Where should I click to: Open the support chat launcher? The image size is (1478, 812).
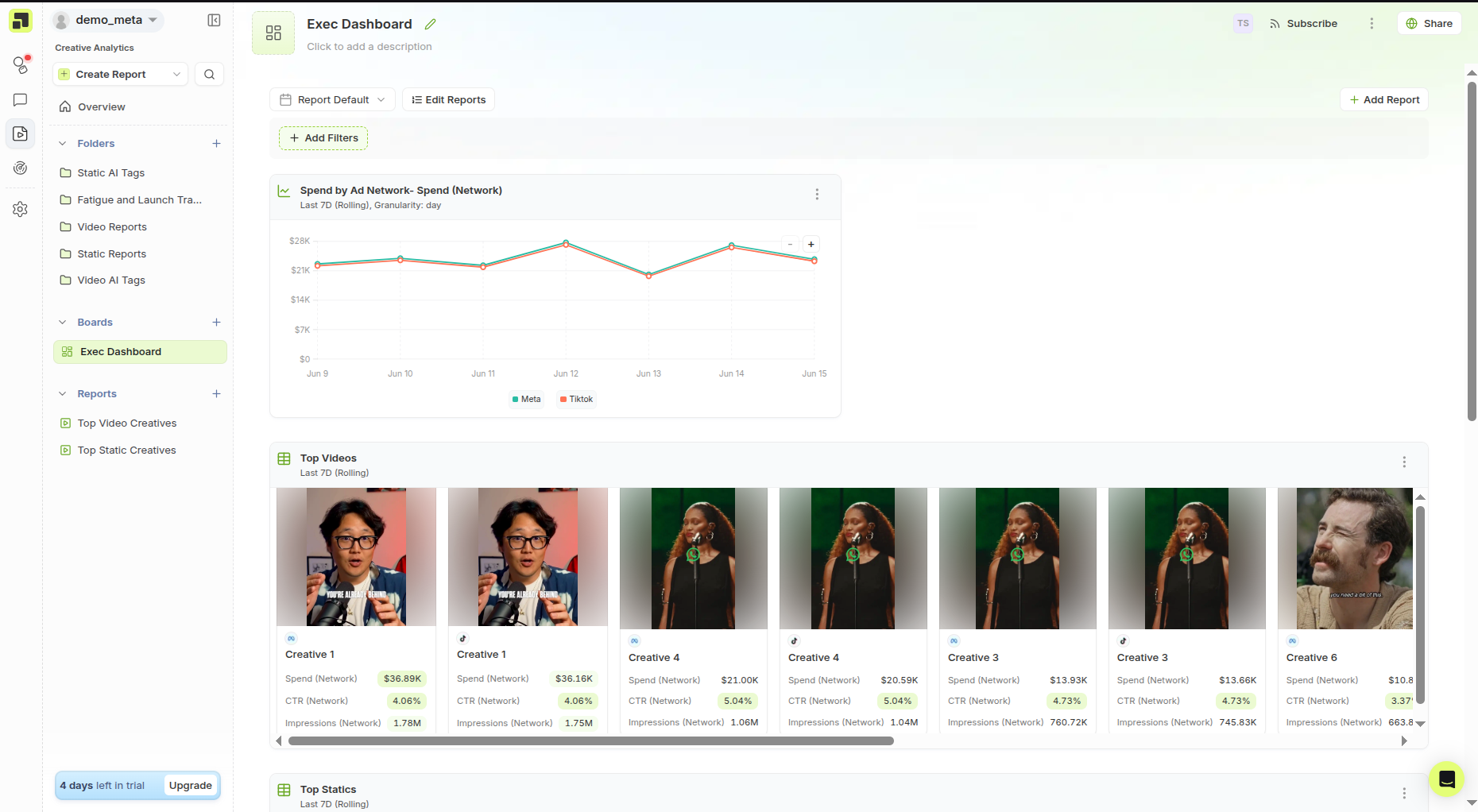click(x=1446, y=779)
